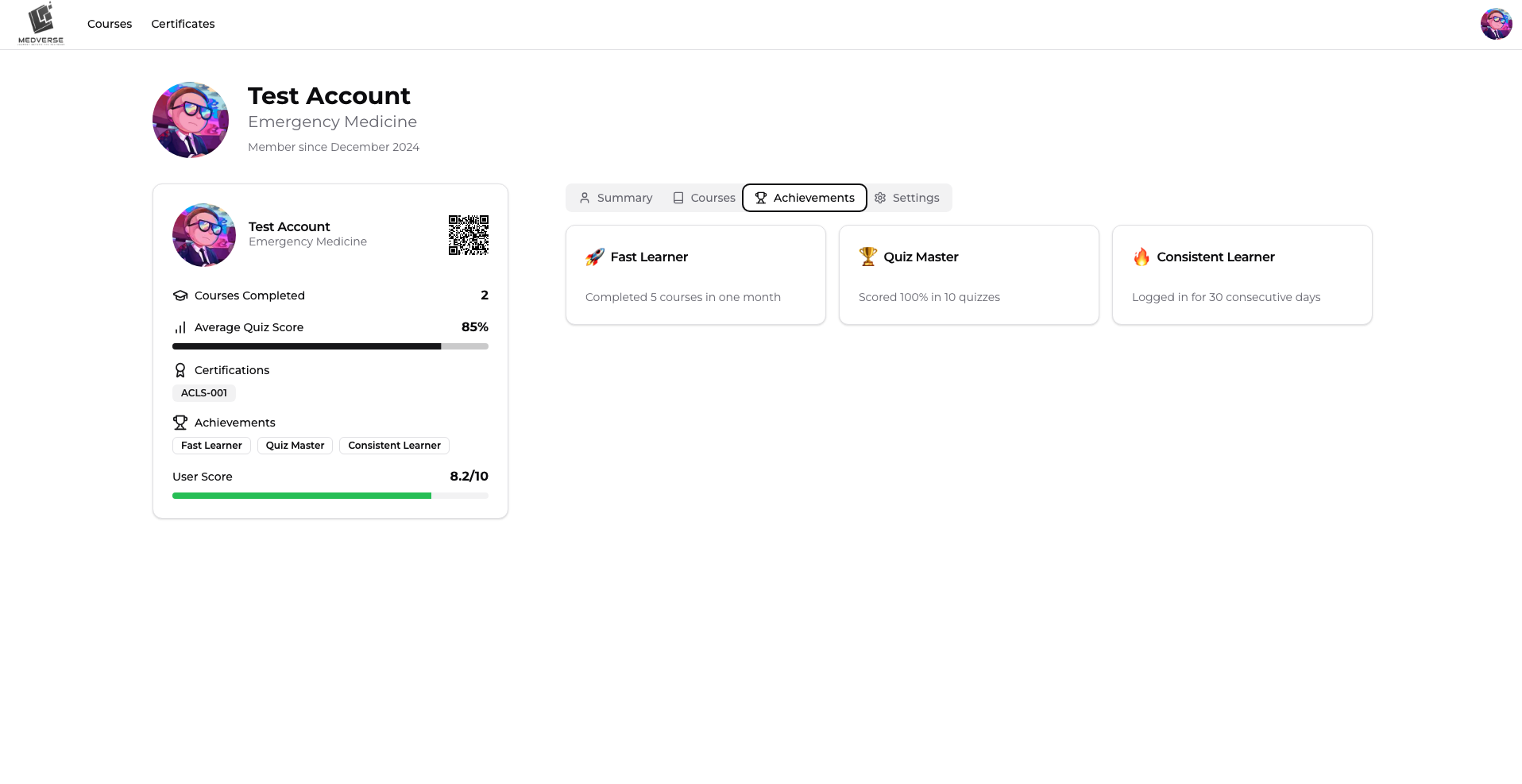The image size is (1522, 784).
Task: Go to Certificates in the top navigation
Action: [183, 24]
